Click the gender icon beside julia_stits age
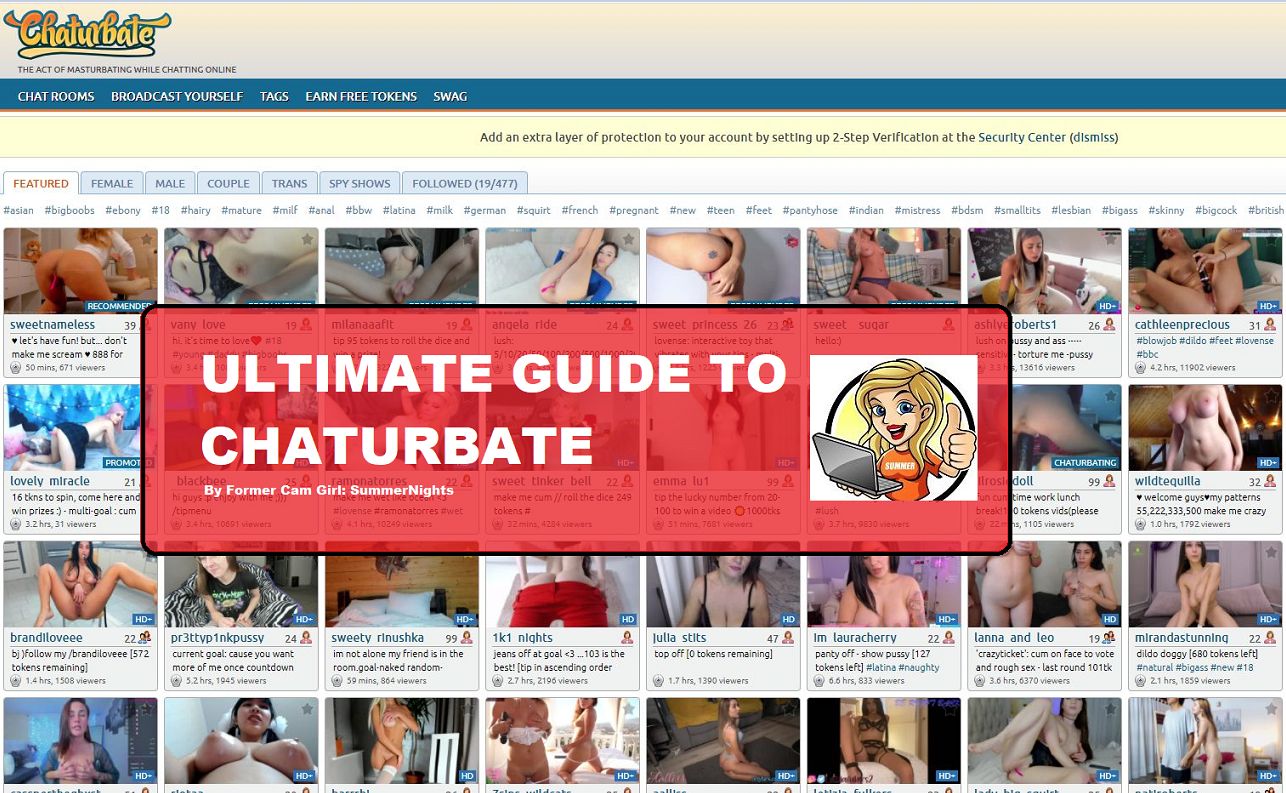Image resolution: width=1286 pixels, height=793 pixels. (x=788, y=638)
